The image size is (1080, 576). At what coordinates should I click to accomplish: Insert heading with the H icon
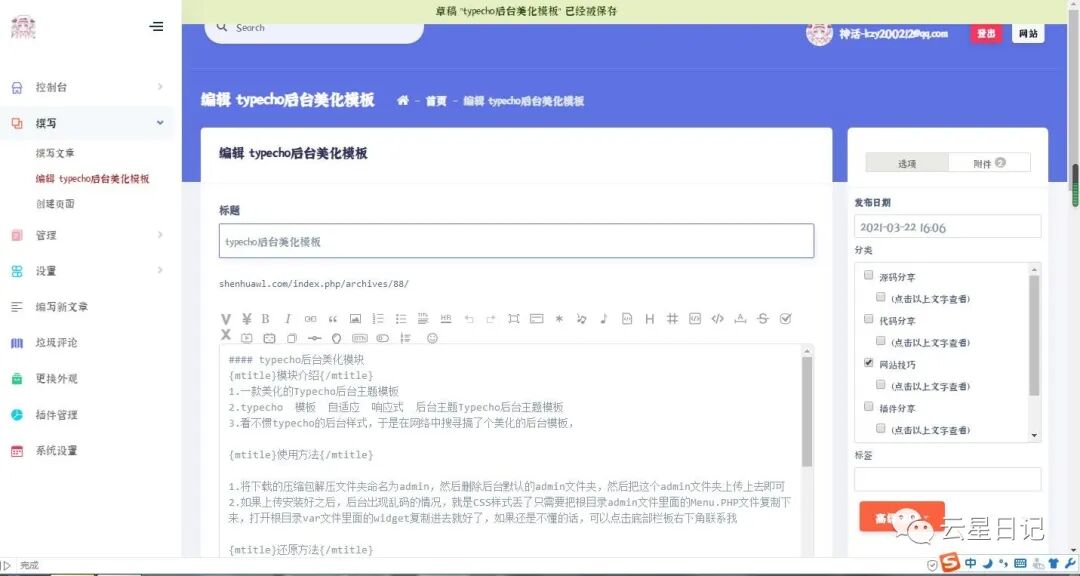(650, 318)
